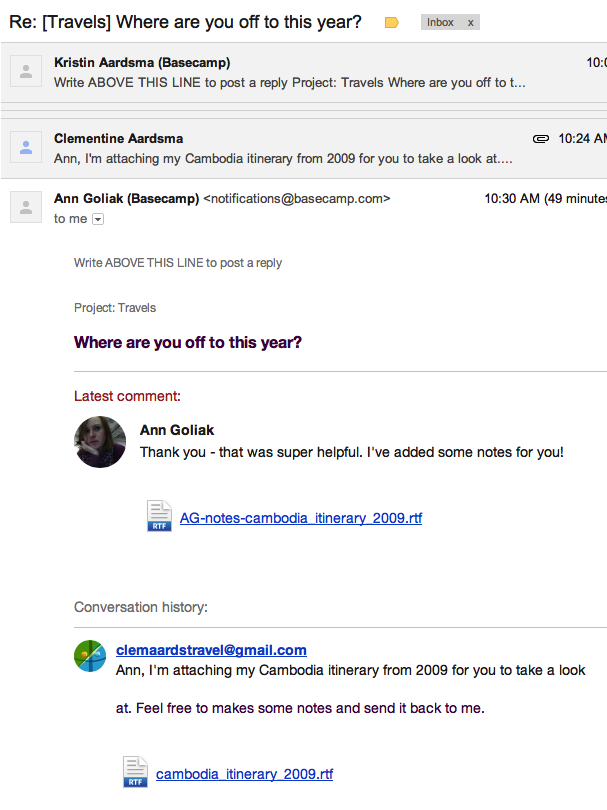Expand Kristin Aardsma's collapsed message
Viewport: 607px width, 810px height.
304,72
